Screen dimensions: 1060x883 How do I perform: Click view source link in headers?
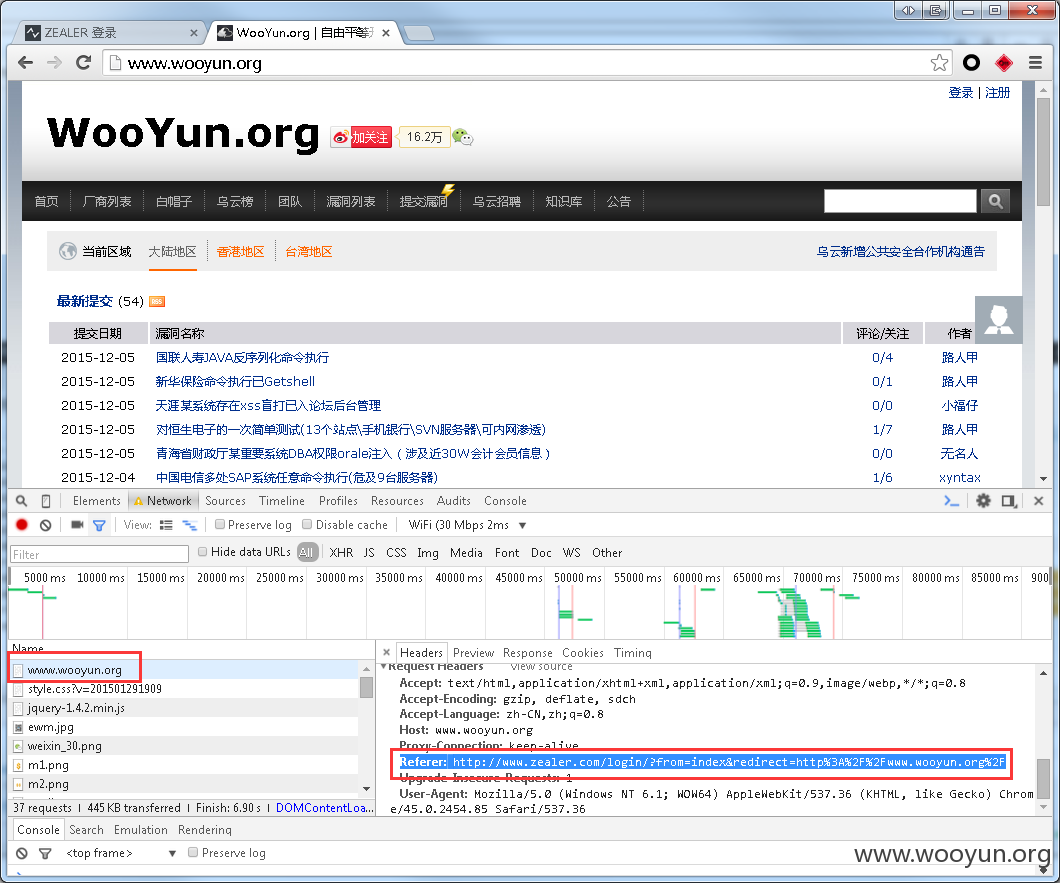[x=541, y=666]
